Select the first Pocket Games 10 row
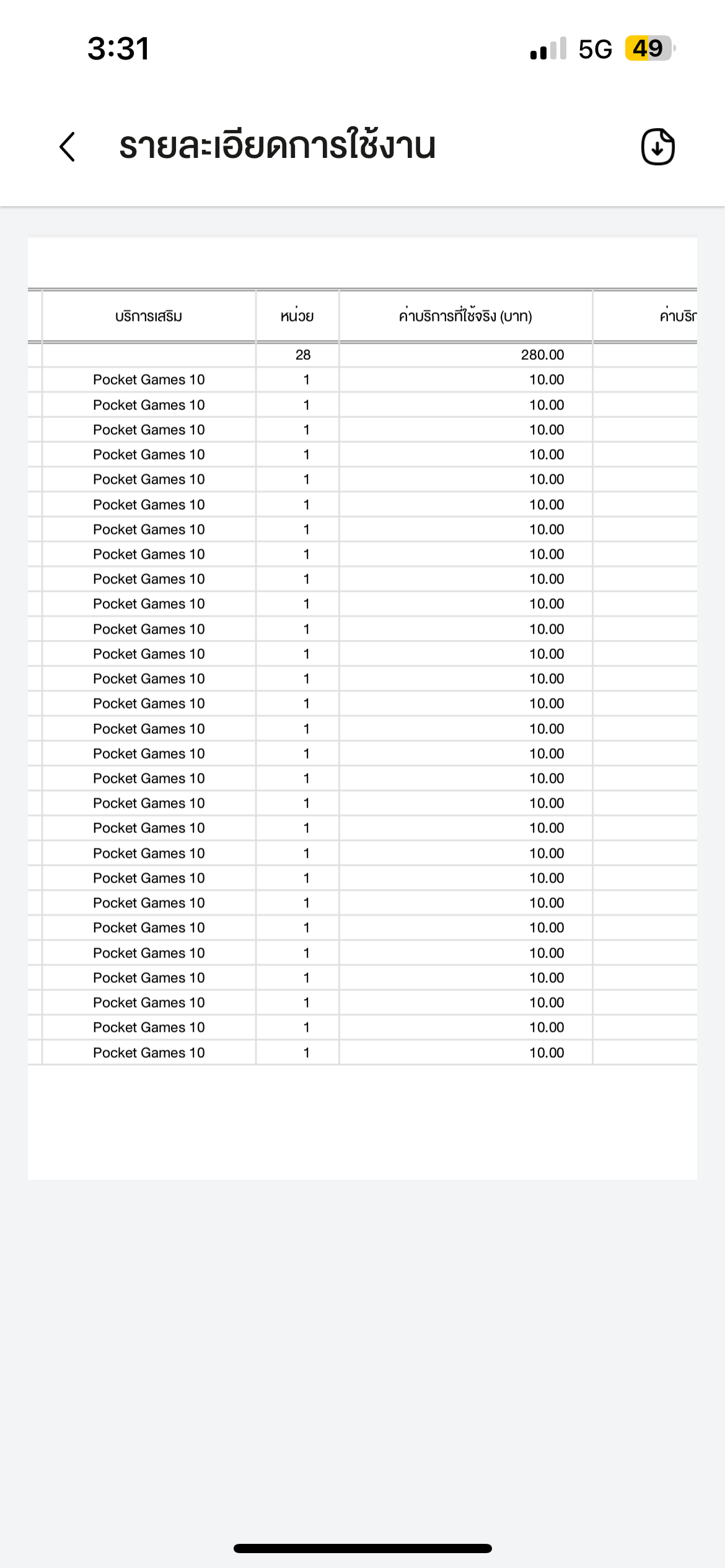The height and width of the screenshot is (1568, 725). point(362,380)
